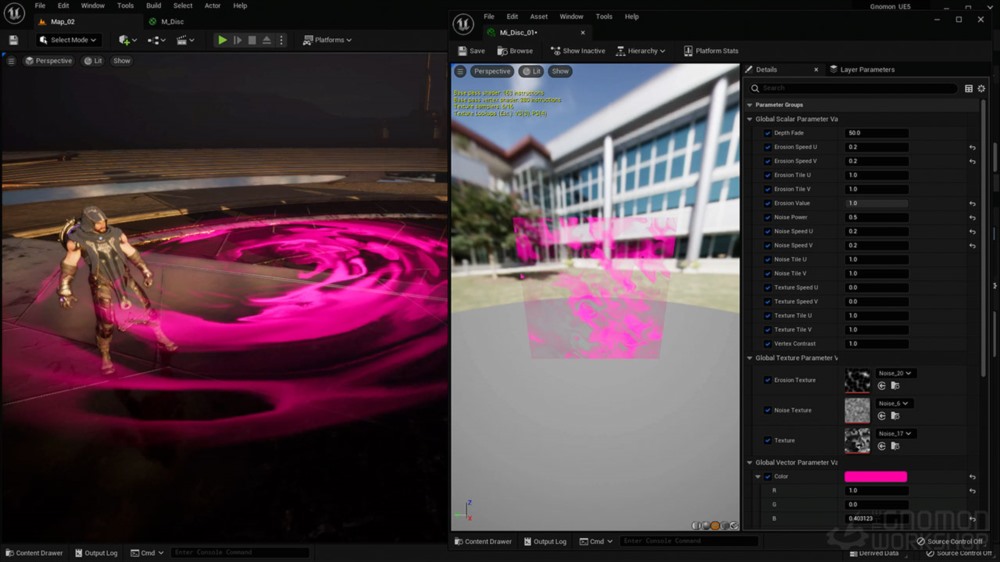Collapse the Color parameter RGB channels
This screenshot has height=562, width=1000.
[758, 477]
